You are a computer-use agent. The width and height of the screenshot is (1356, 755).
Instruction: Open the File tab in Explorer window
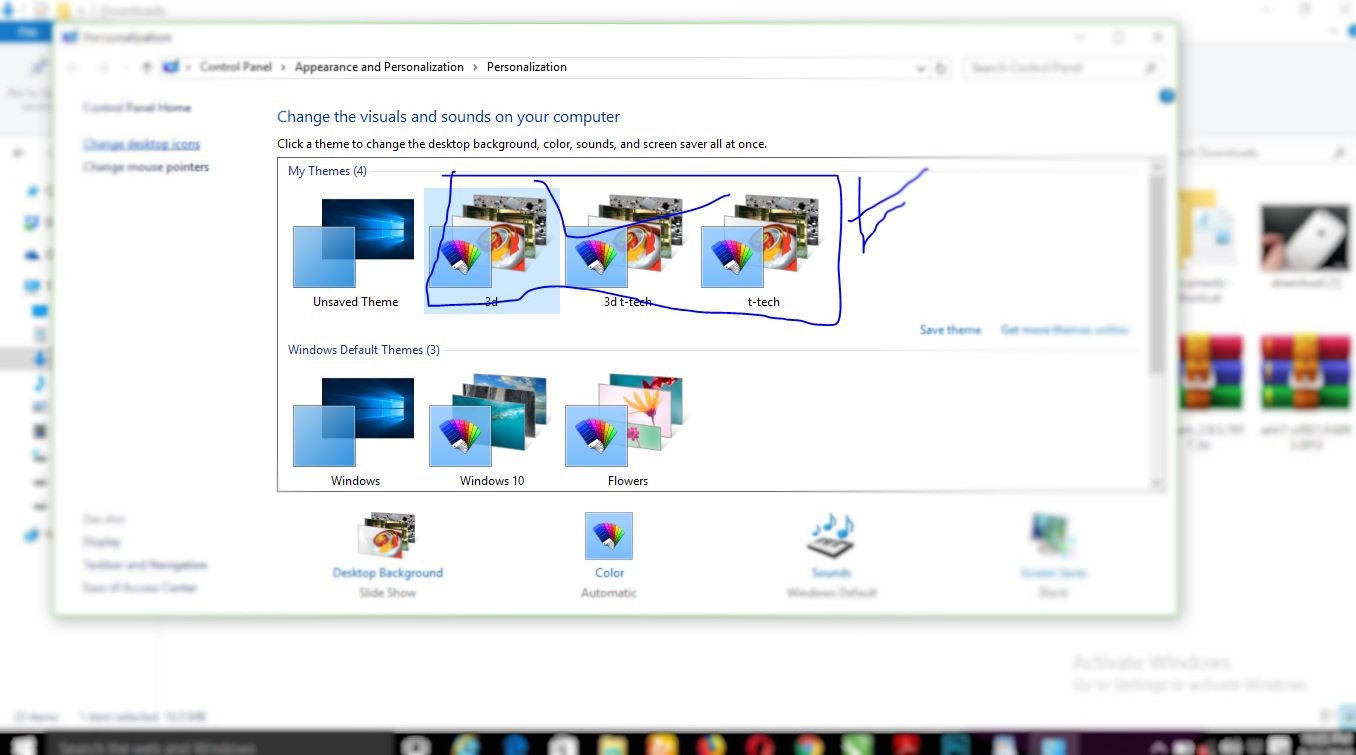27,32
